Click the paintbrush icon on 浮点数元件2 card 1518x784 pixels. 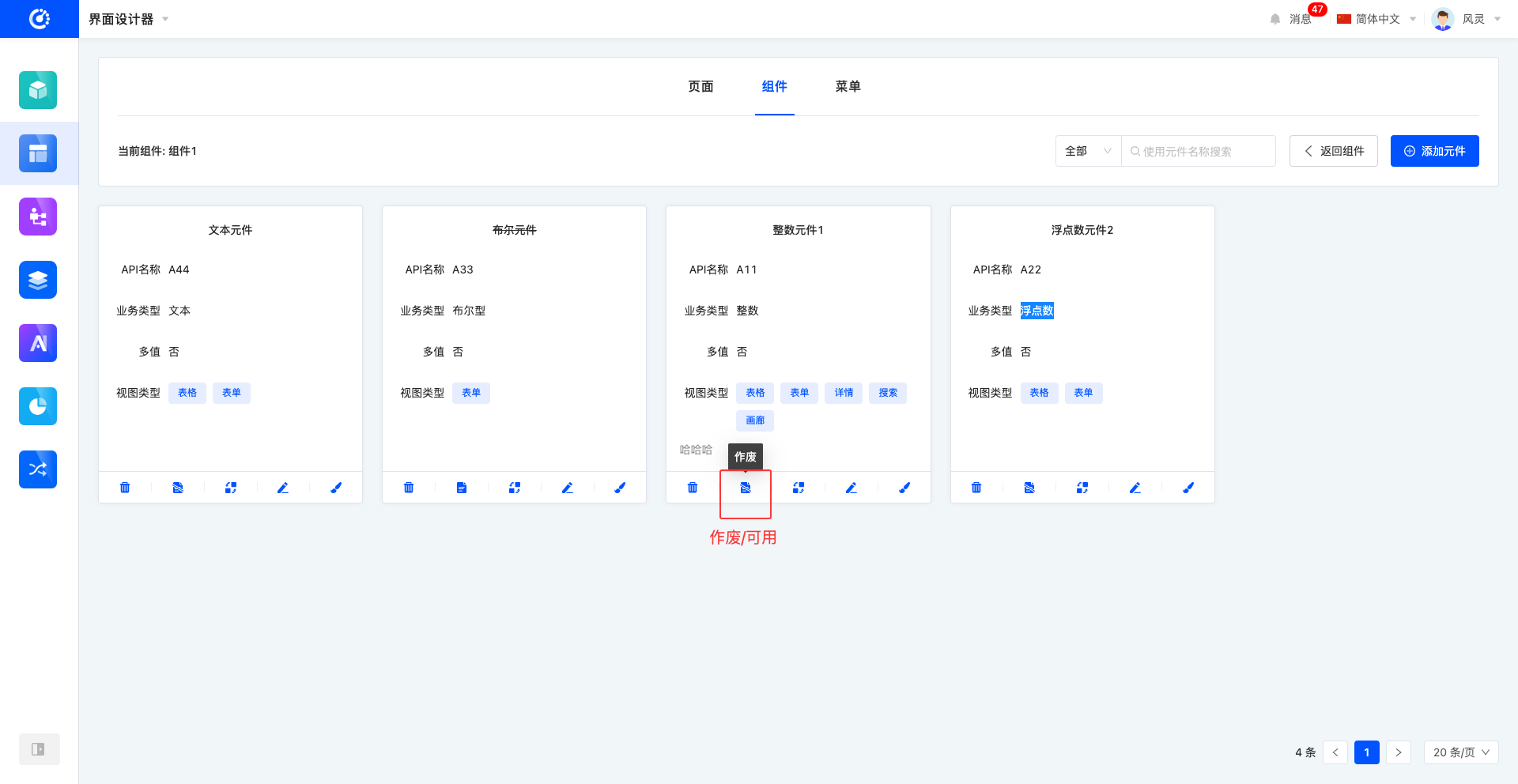coord(1188,488)
